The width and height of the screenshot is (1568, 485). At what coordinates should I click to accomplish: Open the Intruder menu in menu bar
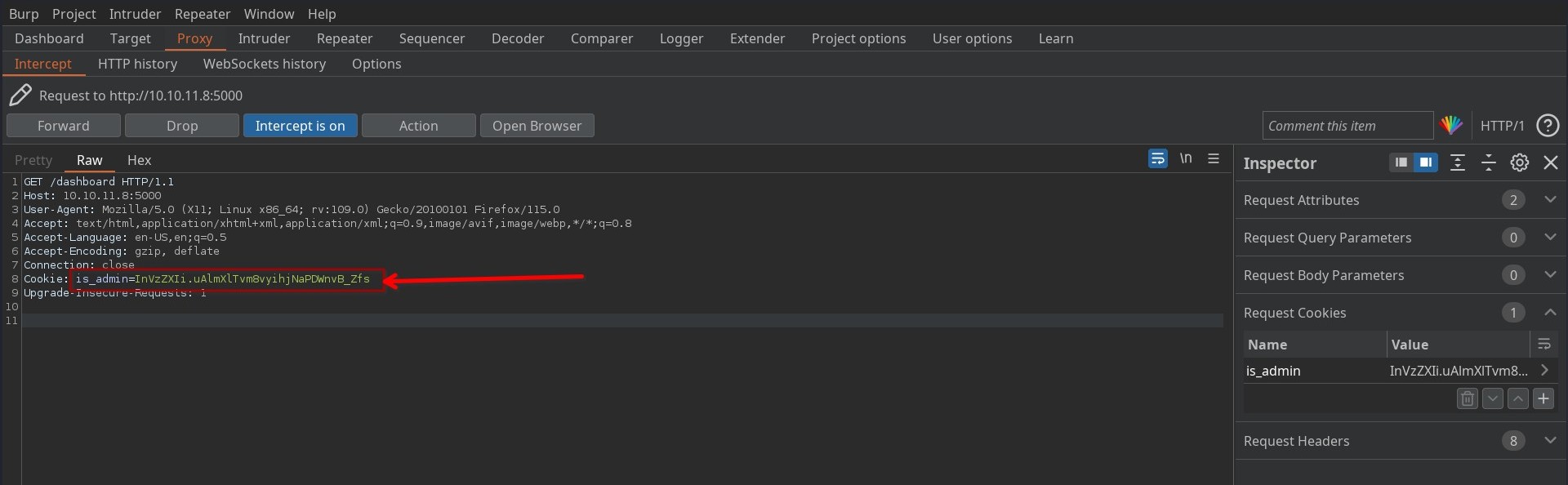pos(135,14)
